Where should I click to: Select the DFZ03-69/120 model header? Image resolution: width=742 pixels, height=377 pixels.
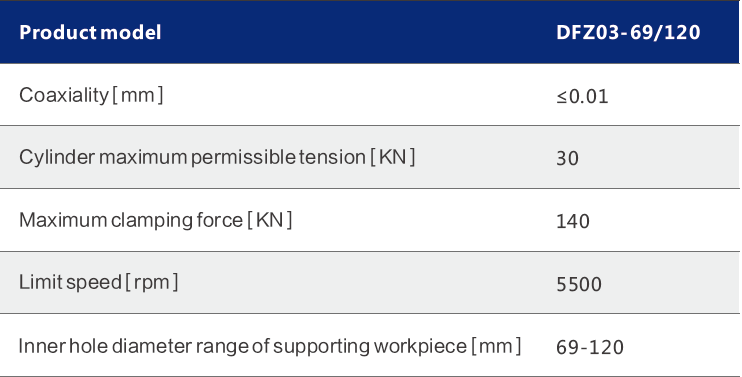coord(628,32)
